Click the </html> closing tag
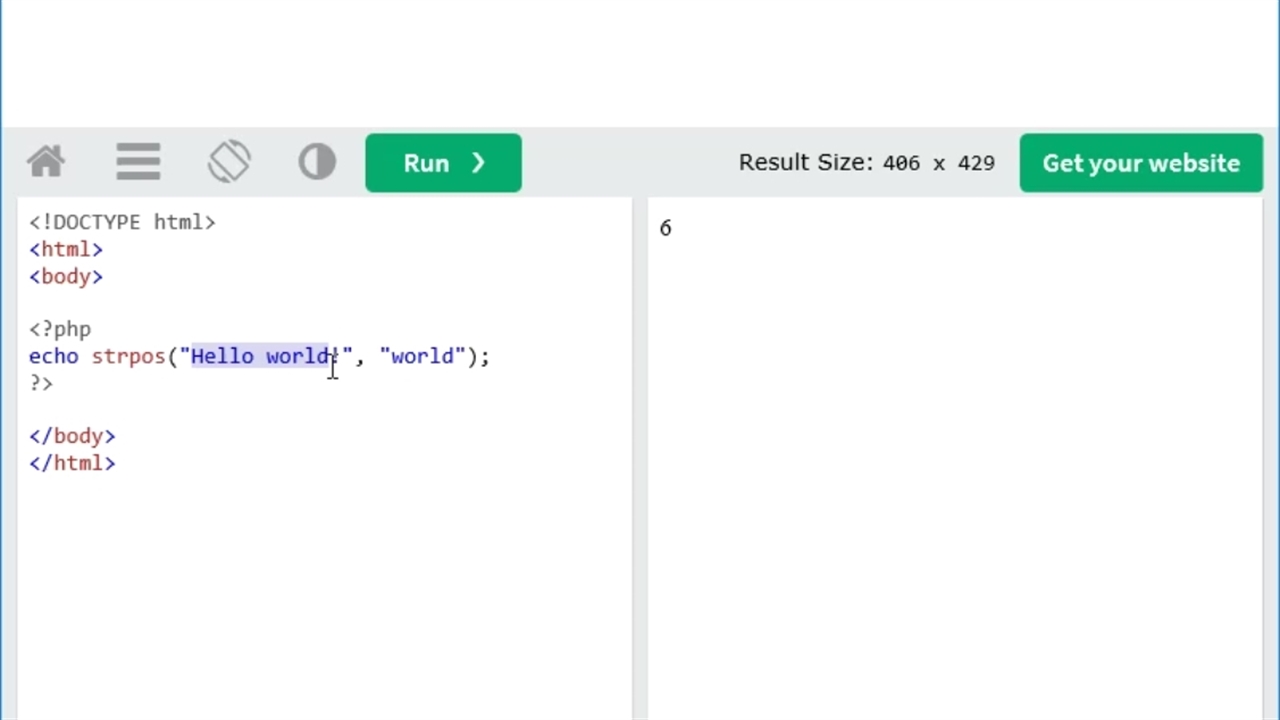 (x=72, y=463)
